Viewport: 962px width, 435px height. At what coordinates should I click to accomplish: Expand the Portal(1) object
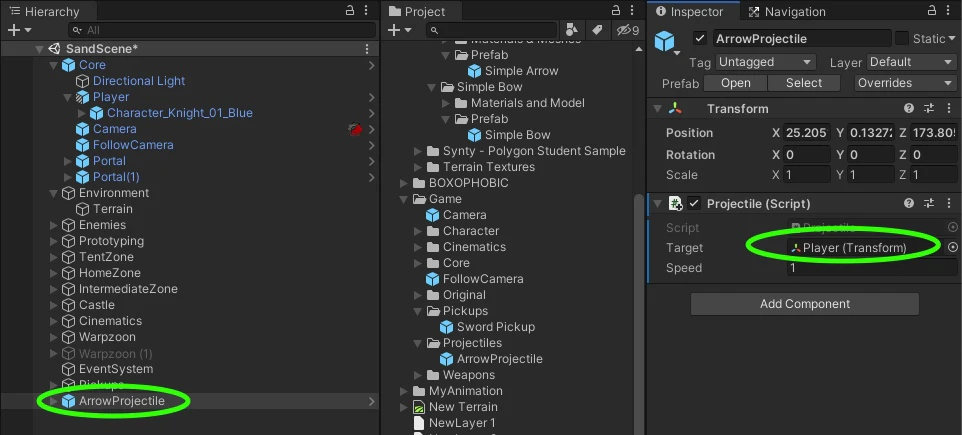(67, 177)
